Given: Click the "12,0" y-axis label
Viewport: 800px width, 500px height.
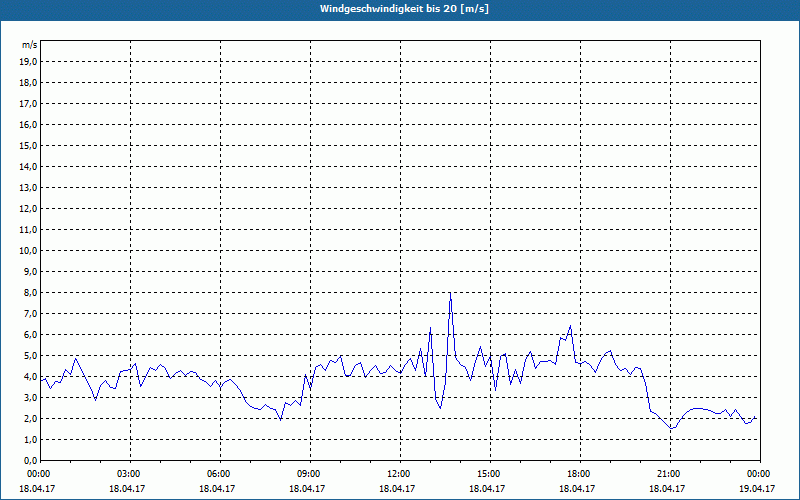Looking at the screenshot, I should coord(30,208).
